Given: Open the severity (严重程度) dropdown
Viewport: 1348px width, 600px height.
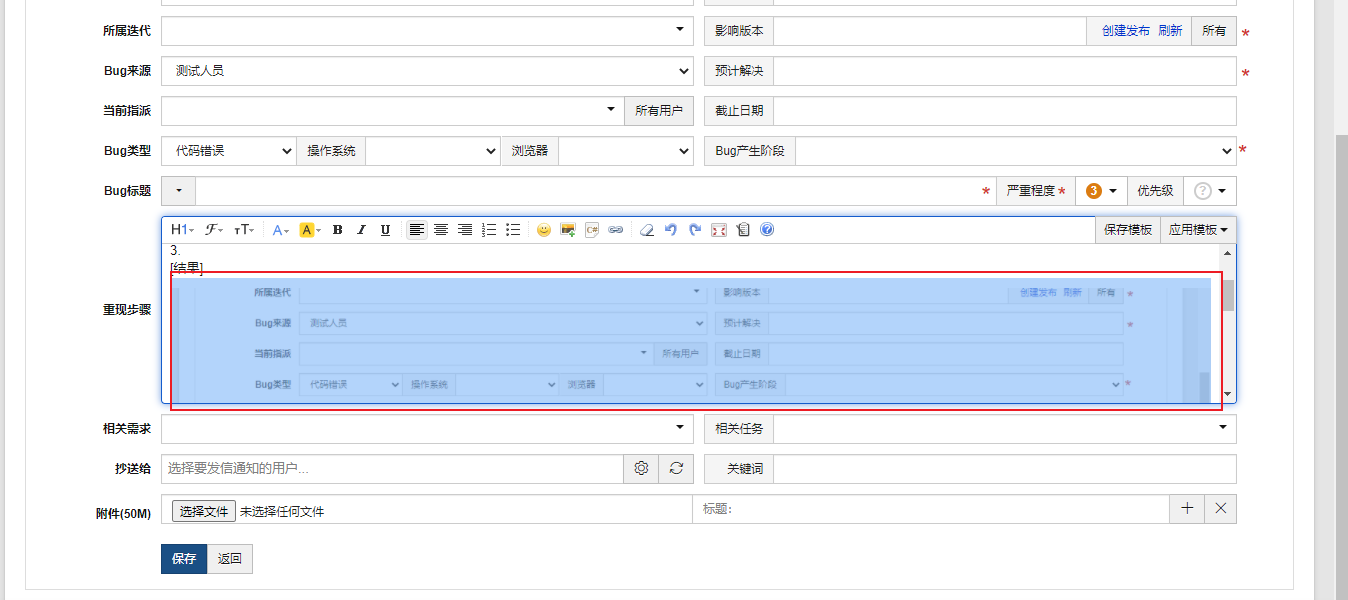Looking at the screenshot, I should [x=1101, y=191].
